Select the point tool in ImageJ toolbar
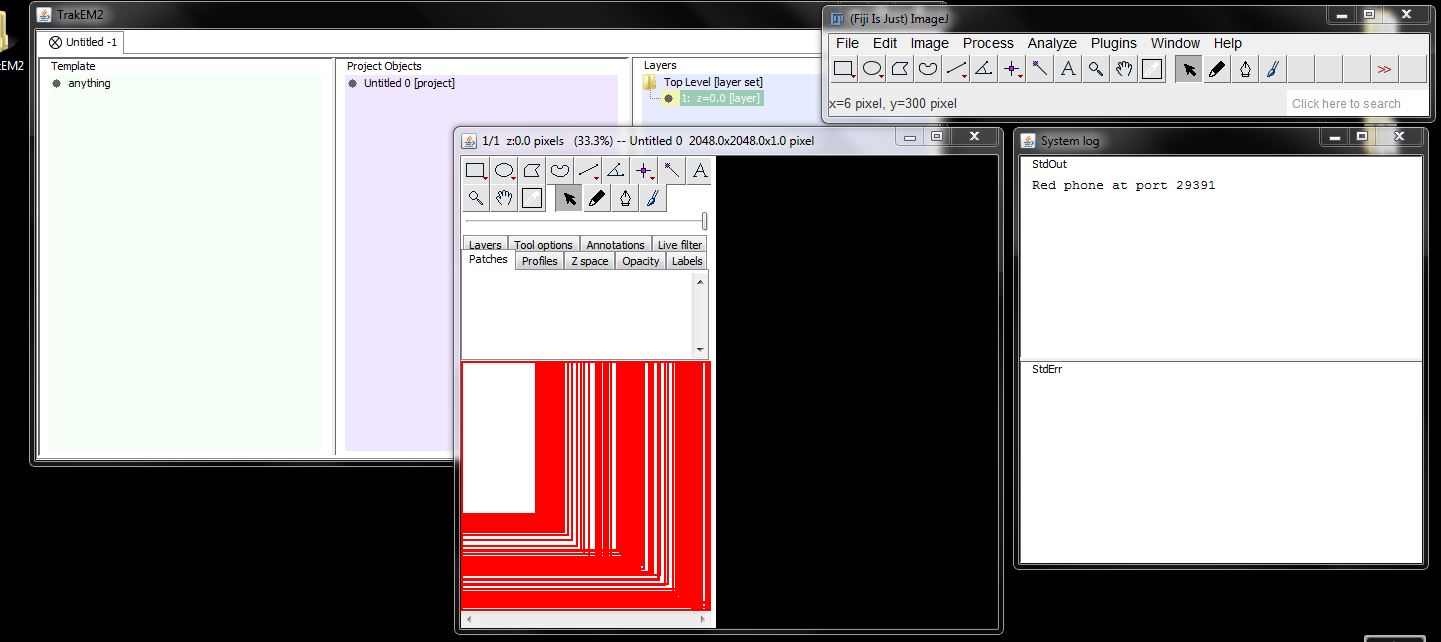The image size is (1441, 642). (x=1011, y=69)
